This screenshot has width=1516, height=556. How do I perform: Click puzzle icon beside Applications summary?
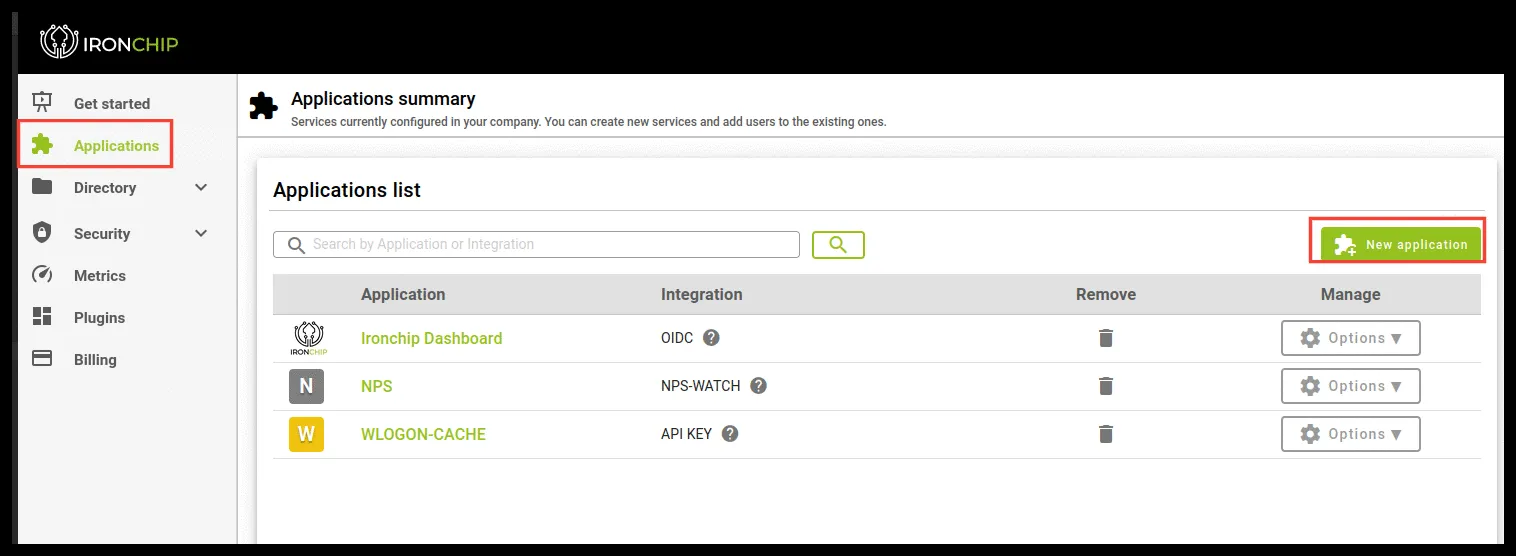[263, 106]
